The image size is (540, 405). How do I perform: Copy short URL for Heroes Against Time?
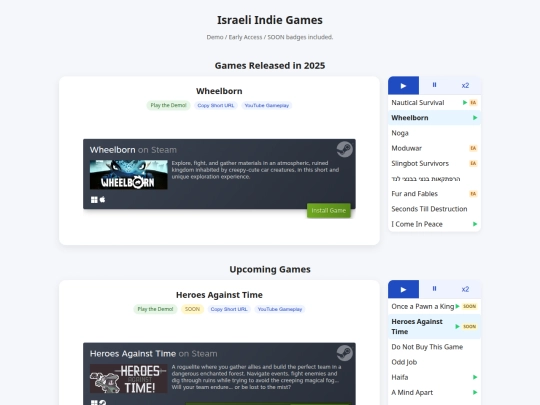pos(229,309)
